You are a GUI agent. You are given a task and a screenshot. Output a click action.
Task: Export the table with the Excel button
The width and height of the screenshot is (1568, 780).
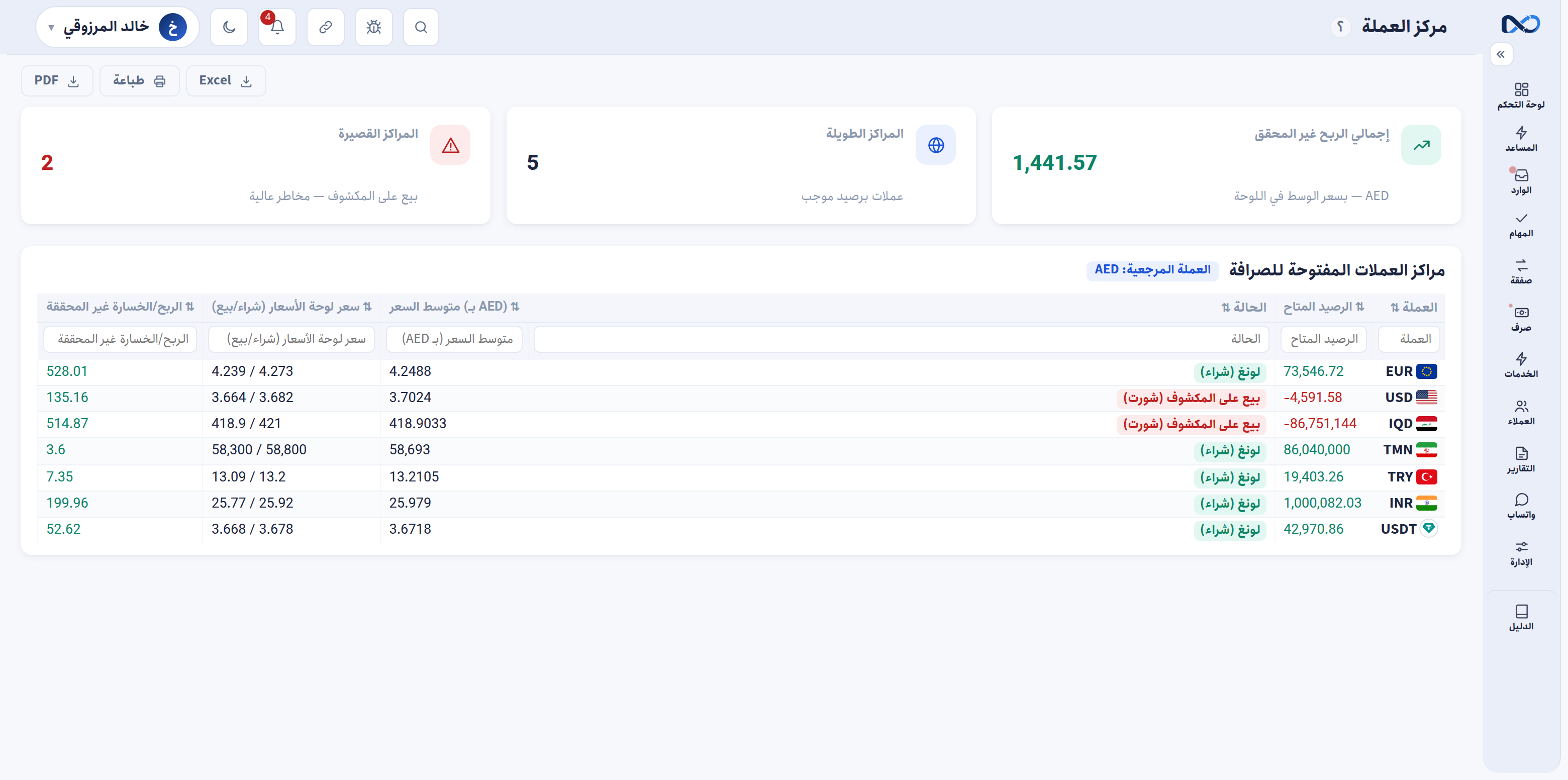225,80
